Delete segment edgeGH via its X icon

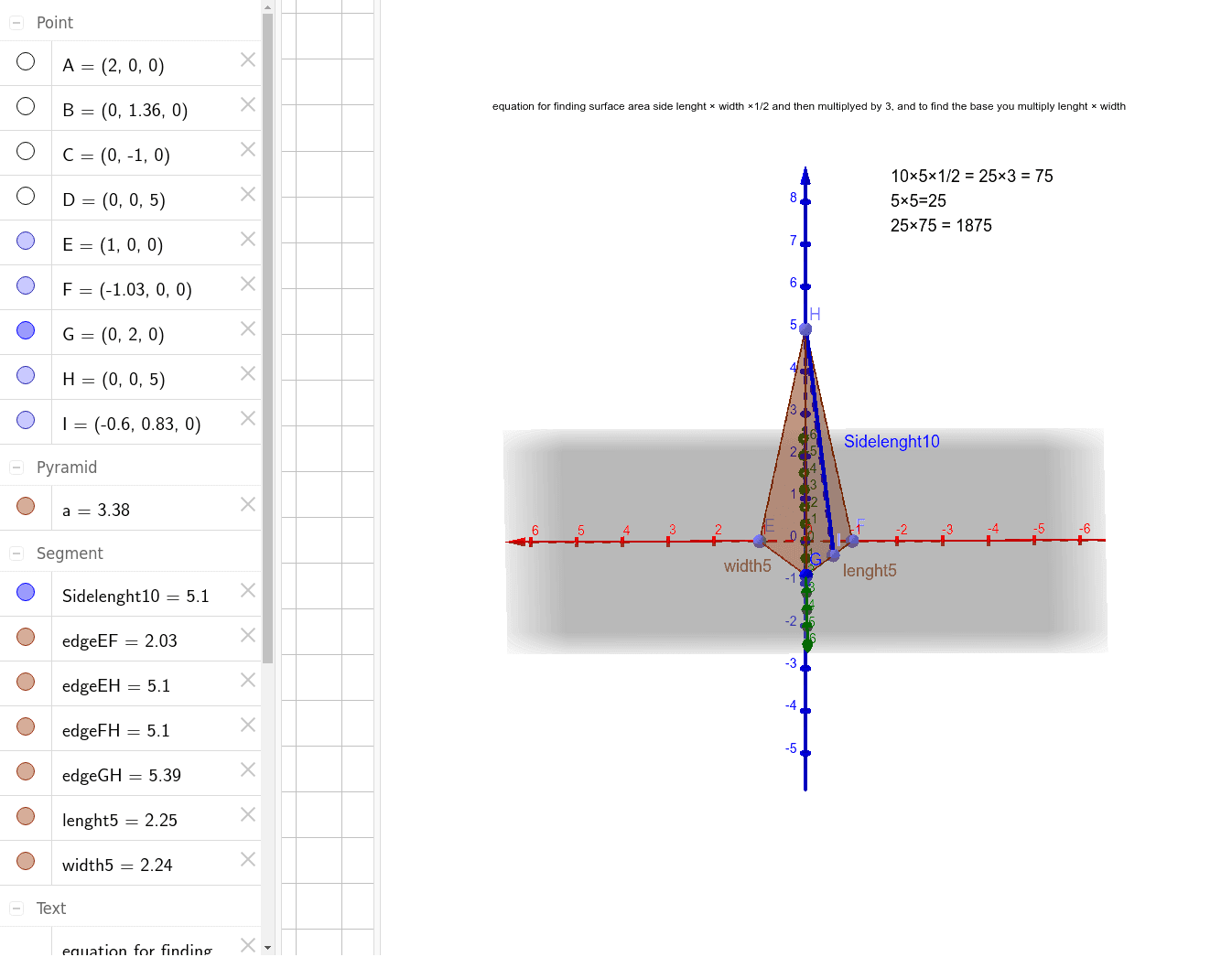(247, 769)
